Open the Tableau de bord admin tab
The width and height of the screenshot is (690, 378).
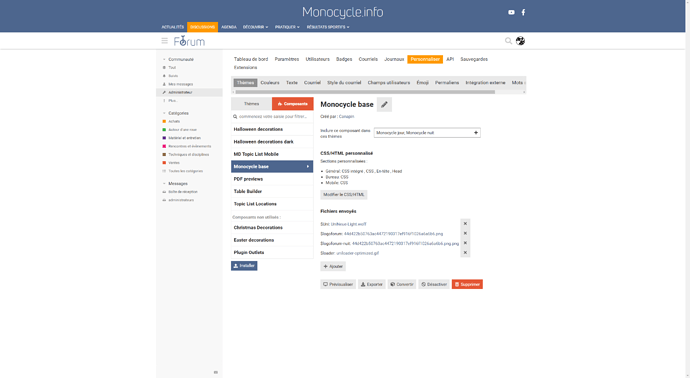pyautogui.click(x=251, y=59)
